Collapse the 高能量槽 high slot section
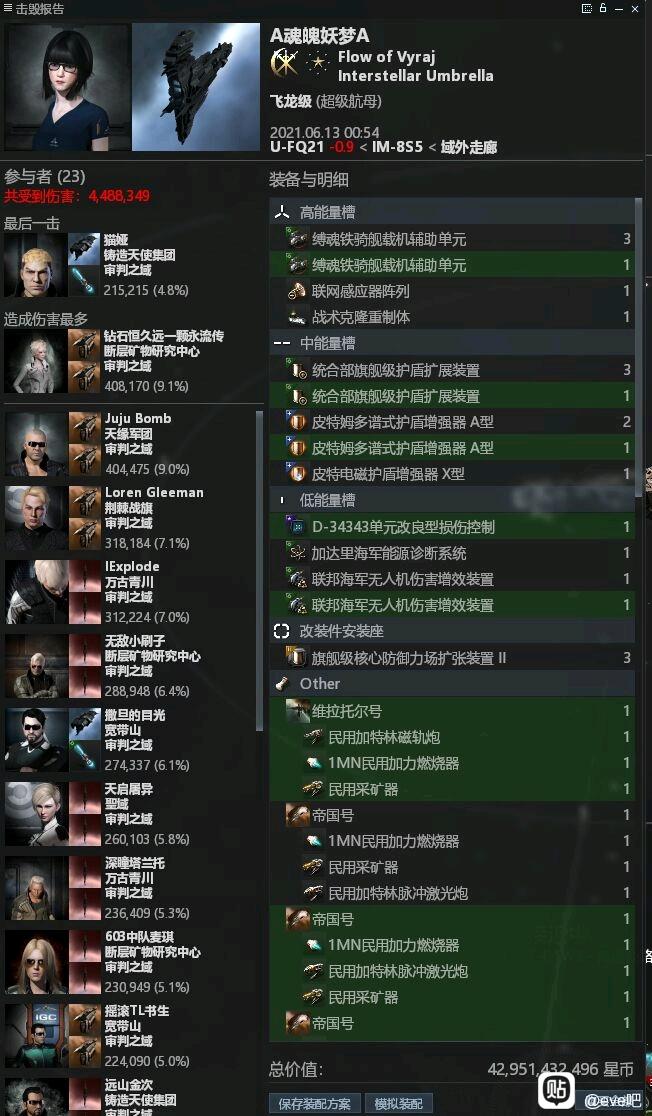This screenshot has width=652, height=1116. [x=452, y=212]
